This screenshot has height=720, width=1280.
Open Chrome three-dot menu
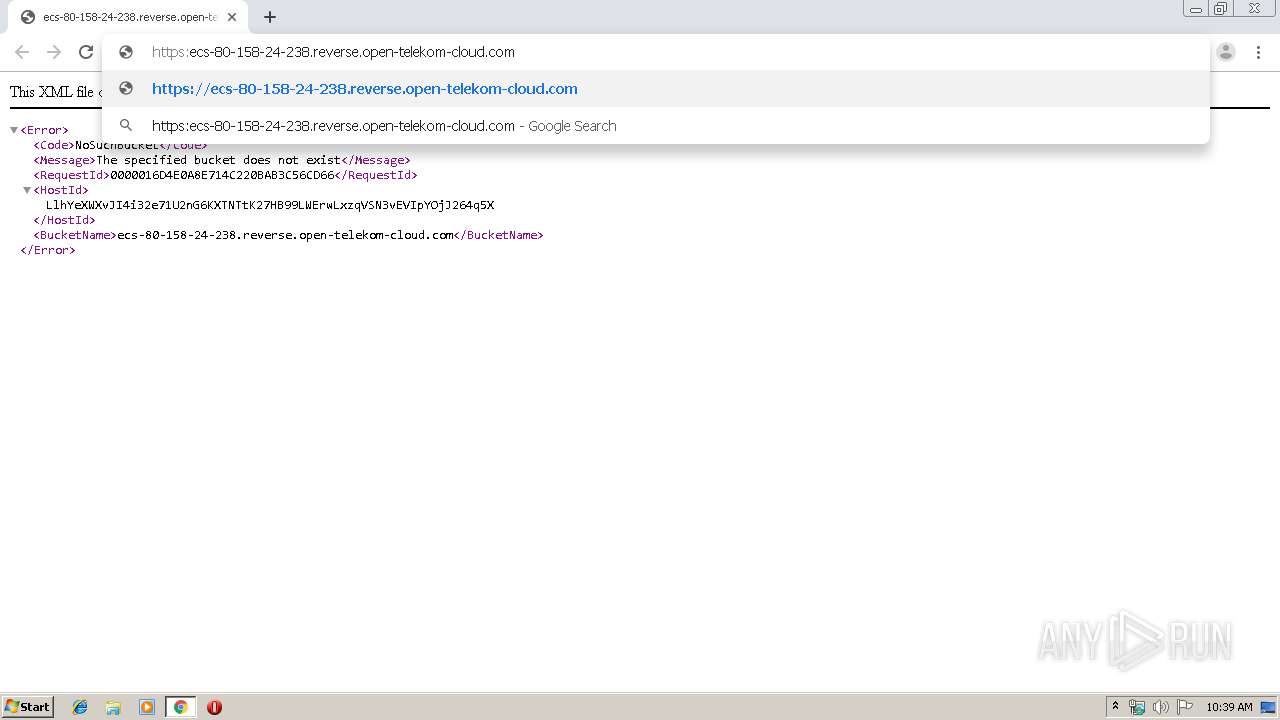click(x=1258, y=52)
